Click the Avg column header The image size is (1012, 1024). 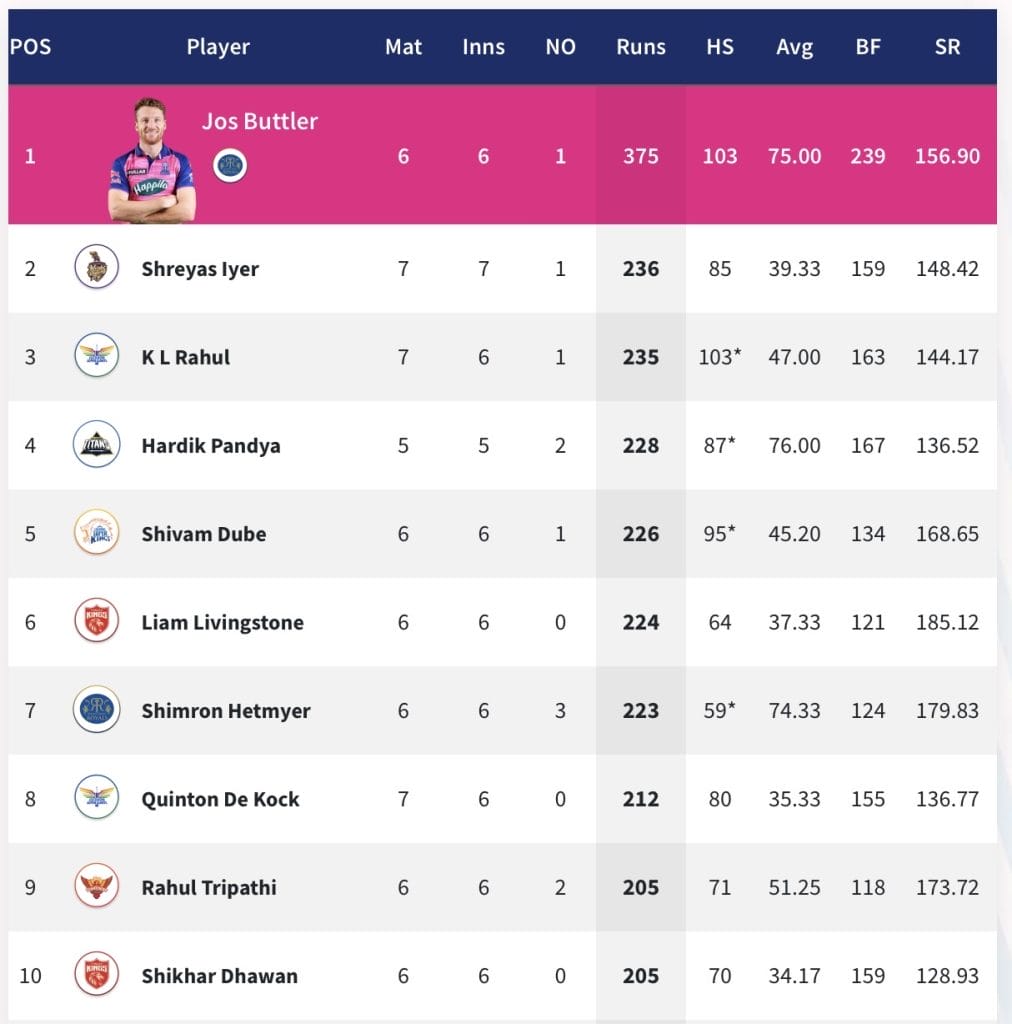(x=794, y=47)
